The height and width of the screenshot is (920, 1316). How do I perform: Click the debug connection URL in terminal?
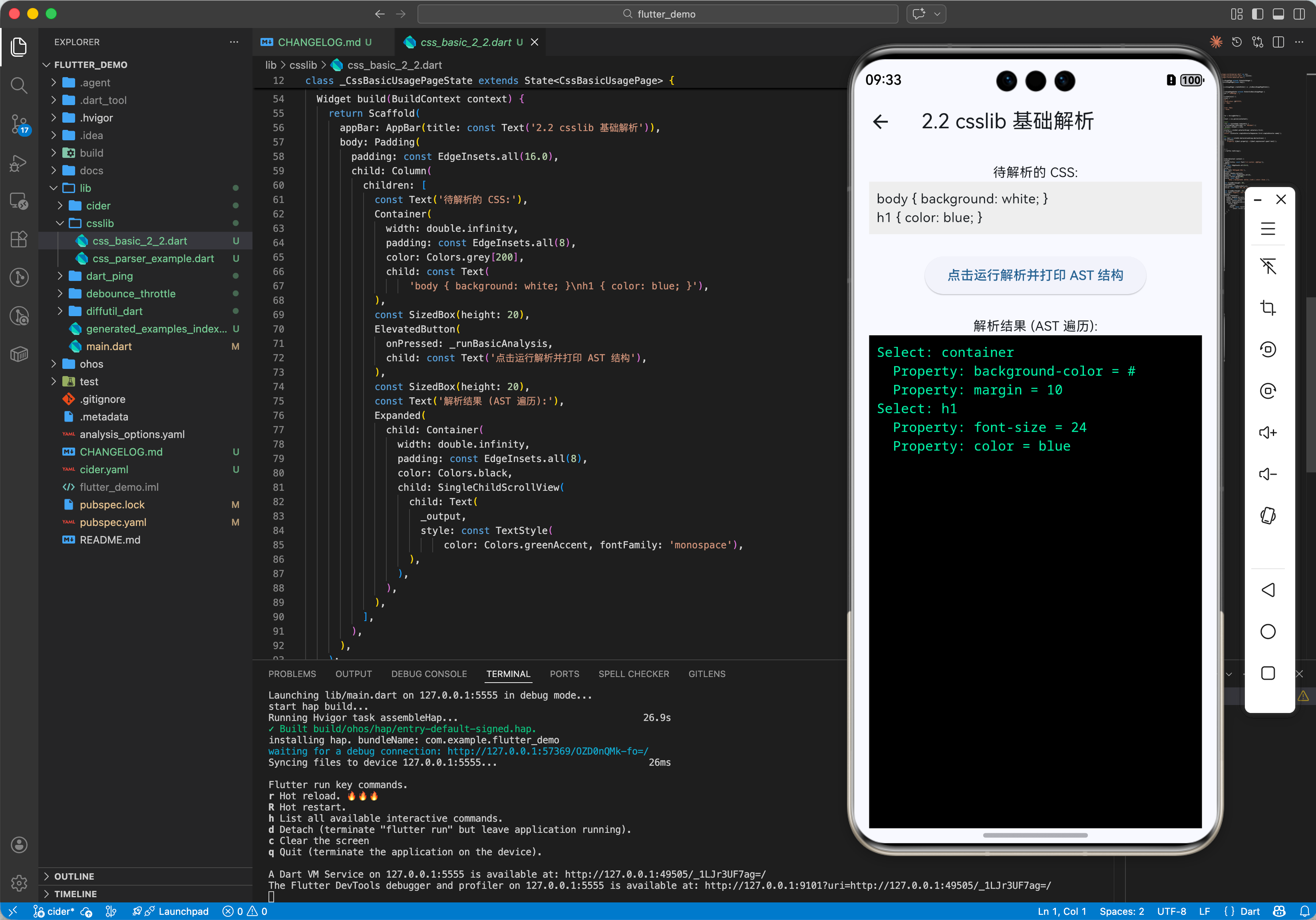coord(547,751)
